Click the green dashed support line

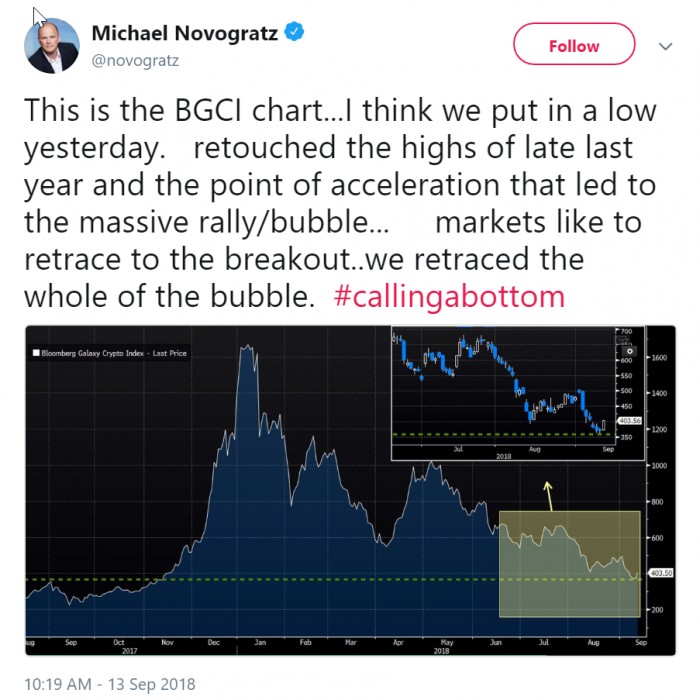tap(333, 579)
